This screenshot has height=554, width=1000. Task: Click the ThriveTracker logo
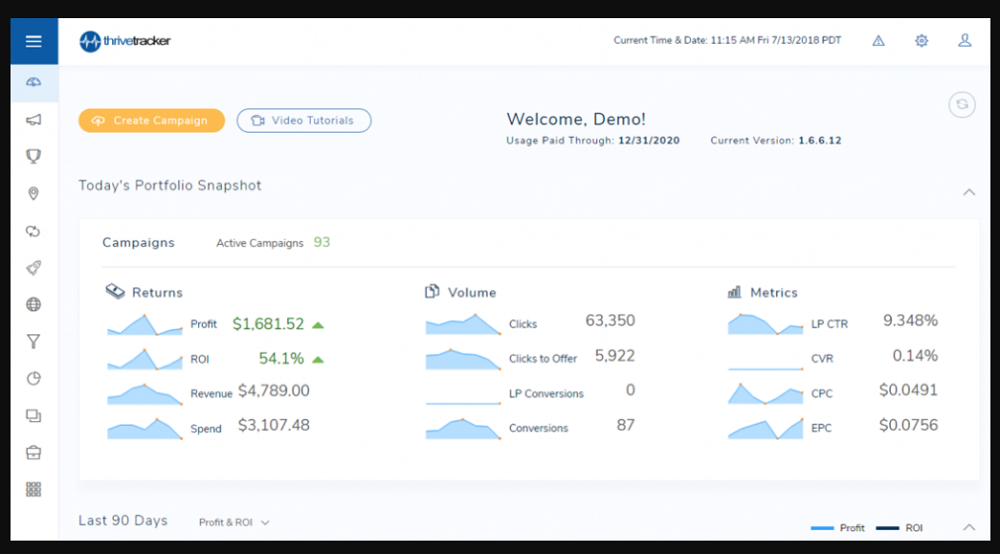[125, 41]
